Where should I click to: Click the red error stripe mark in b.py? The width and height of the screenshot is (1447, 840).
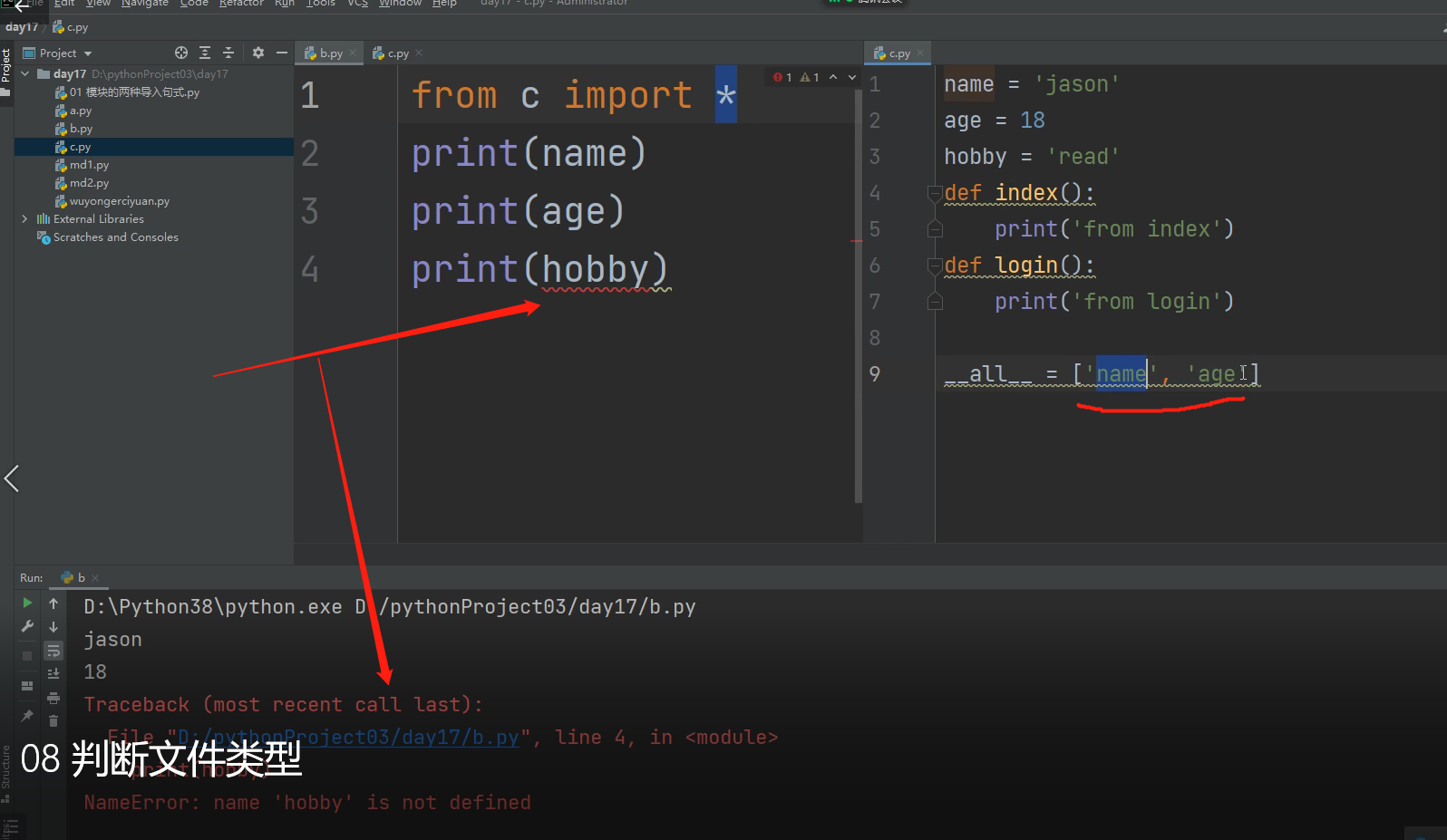856,241
